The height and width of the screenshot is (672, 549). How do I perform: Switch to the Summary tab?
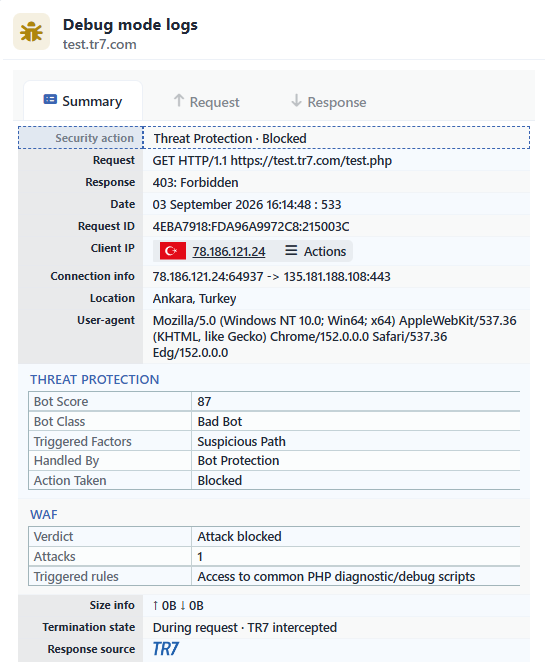pos(83,101)
